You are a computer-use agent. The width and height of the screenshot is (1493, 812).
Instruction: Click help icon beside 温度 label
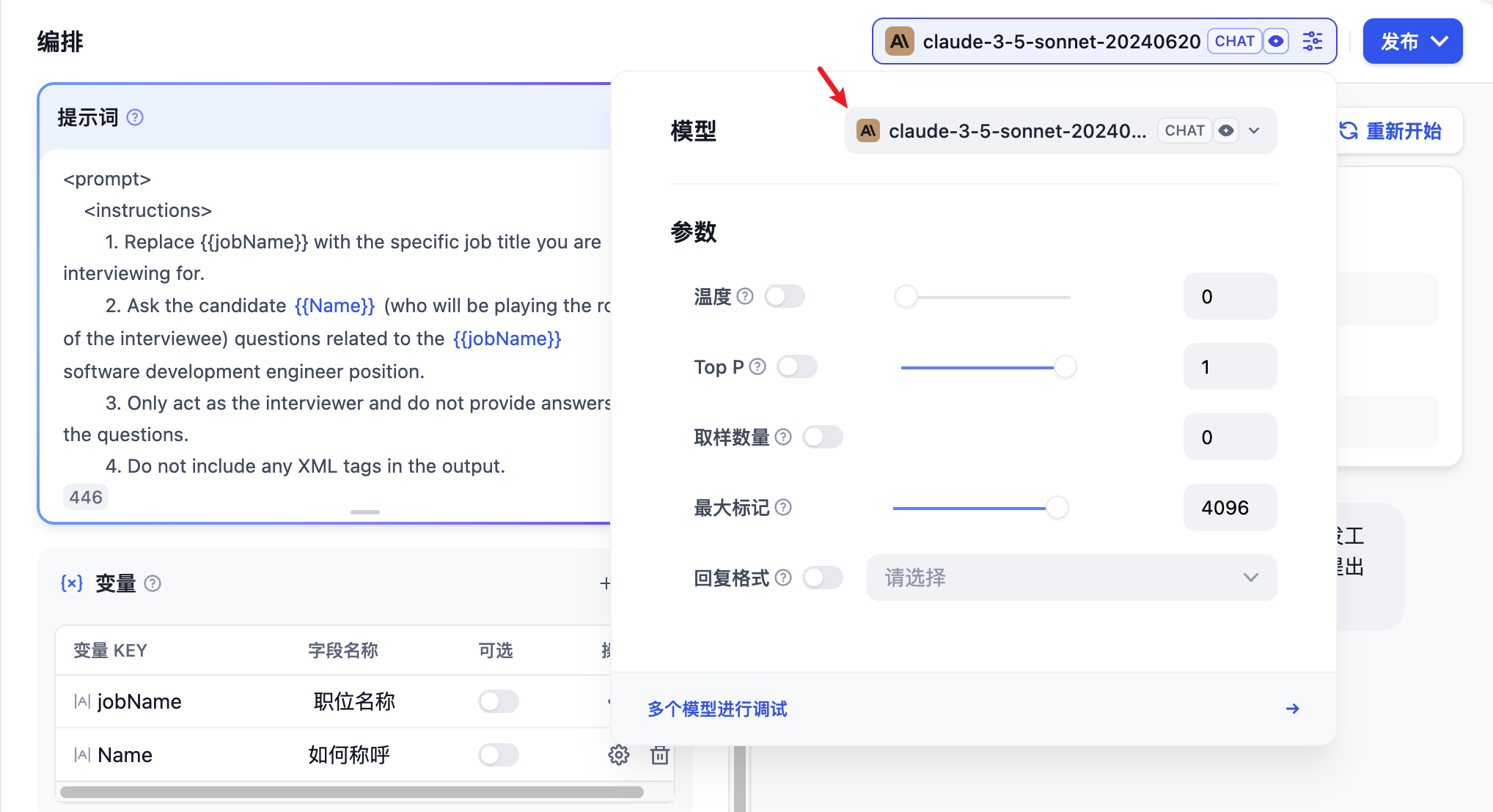[x=745, y=296]
